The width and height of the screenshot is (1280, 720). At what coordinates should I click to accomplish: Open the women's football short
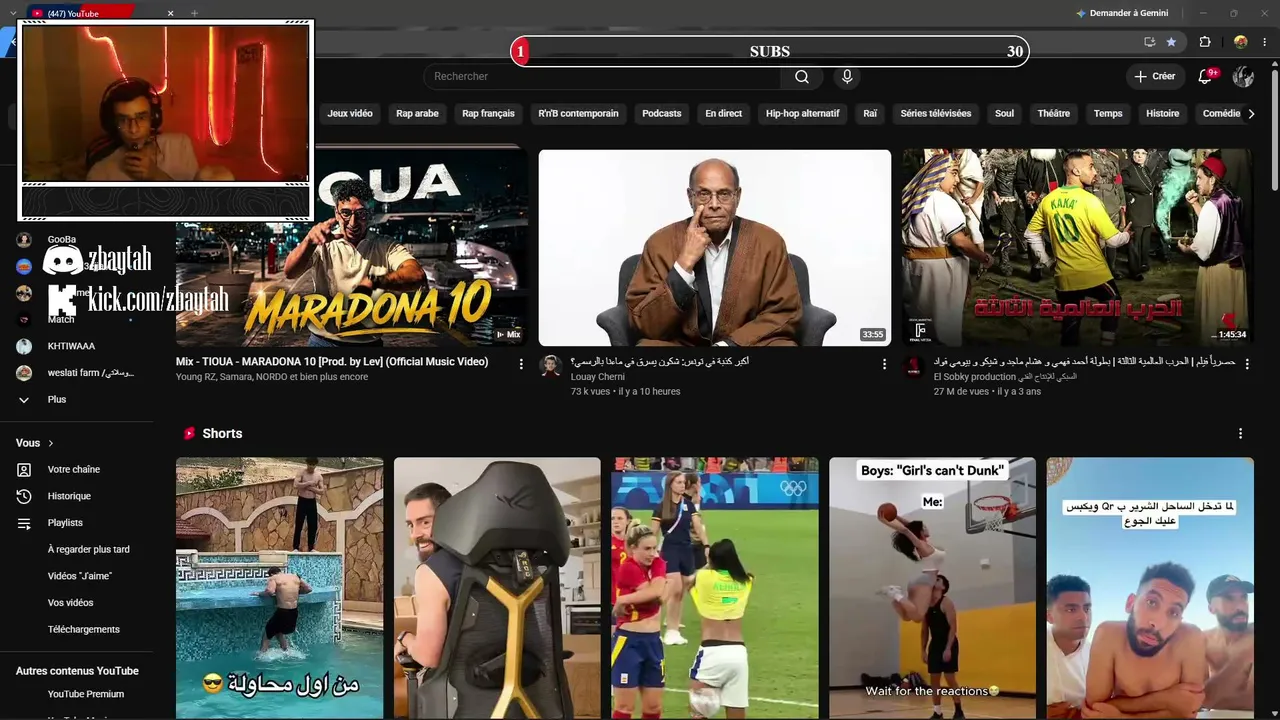(715, 588)
